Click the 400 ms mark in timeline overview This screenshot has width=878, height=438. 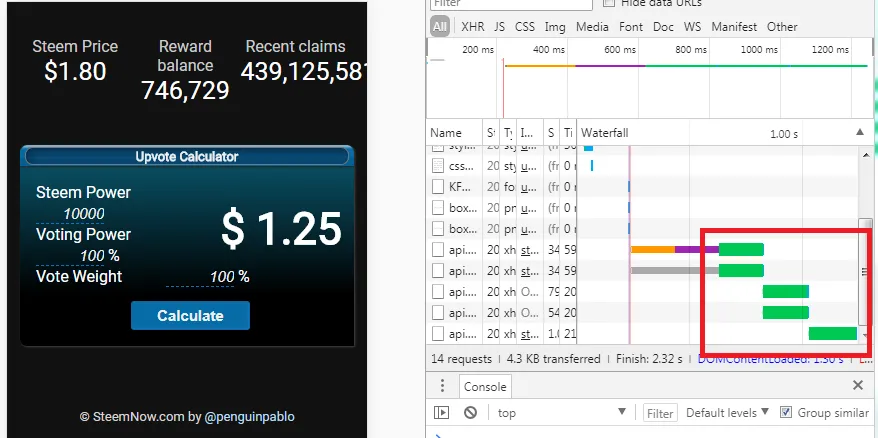[549, 50]
